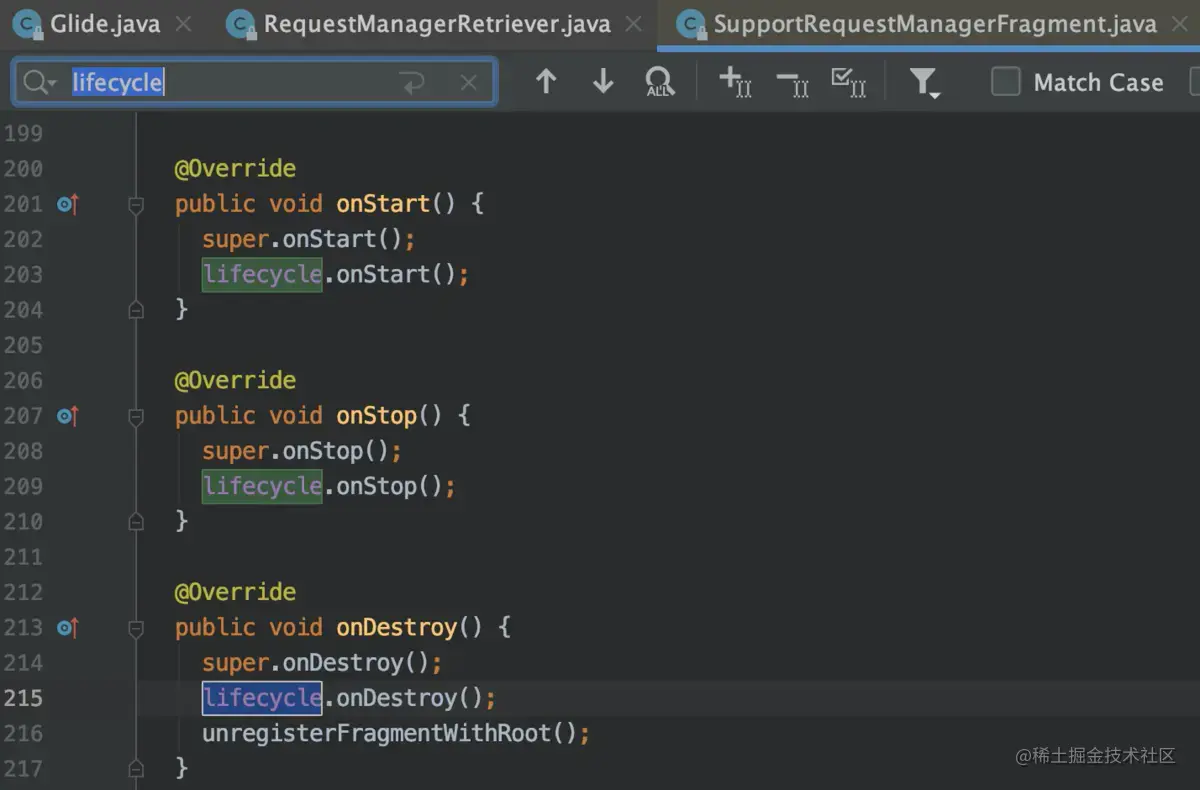1200x790 pixels.
Task: Find all occurrences in file
Action: 660,82
